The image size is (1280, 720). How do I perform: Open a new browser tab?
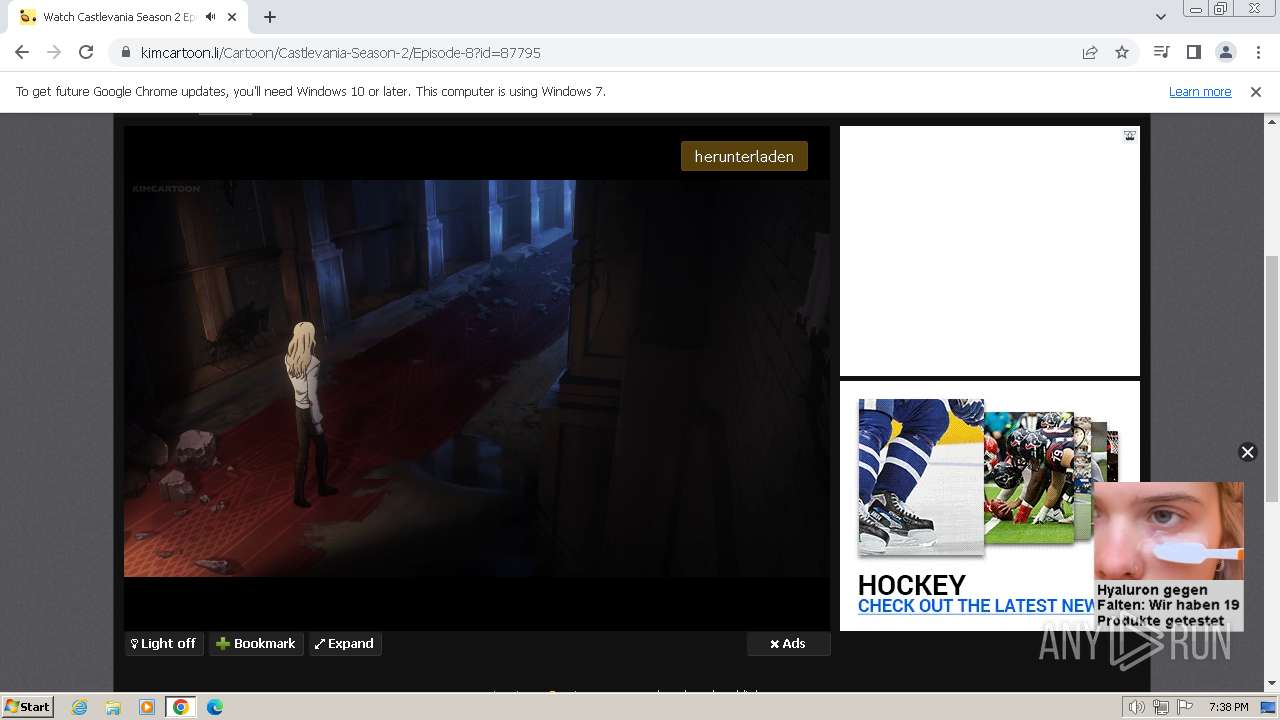pos(270,17)
